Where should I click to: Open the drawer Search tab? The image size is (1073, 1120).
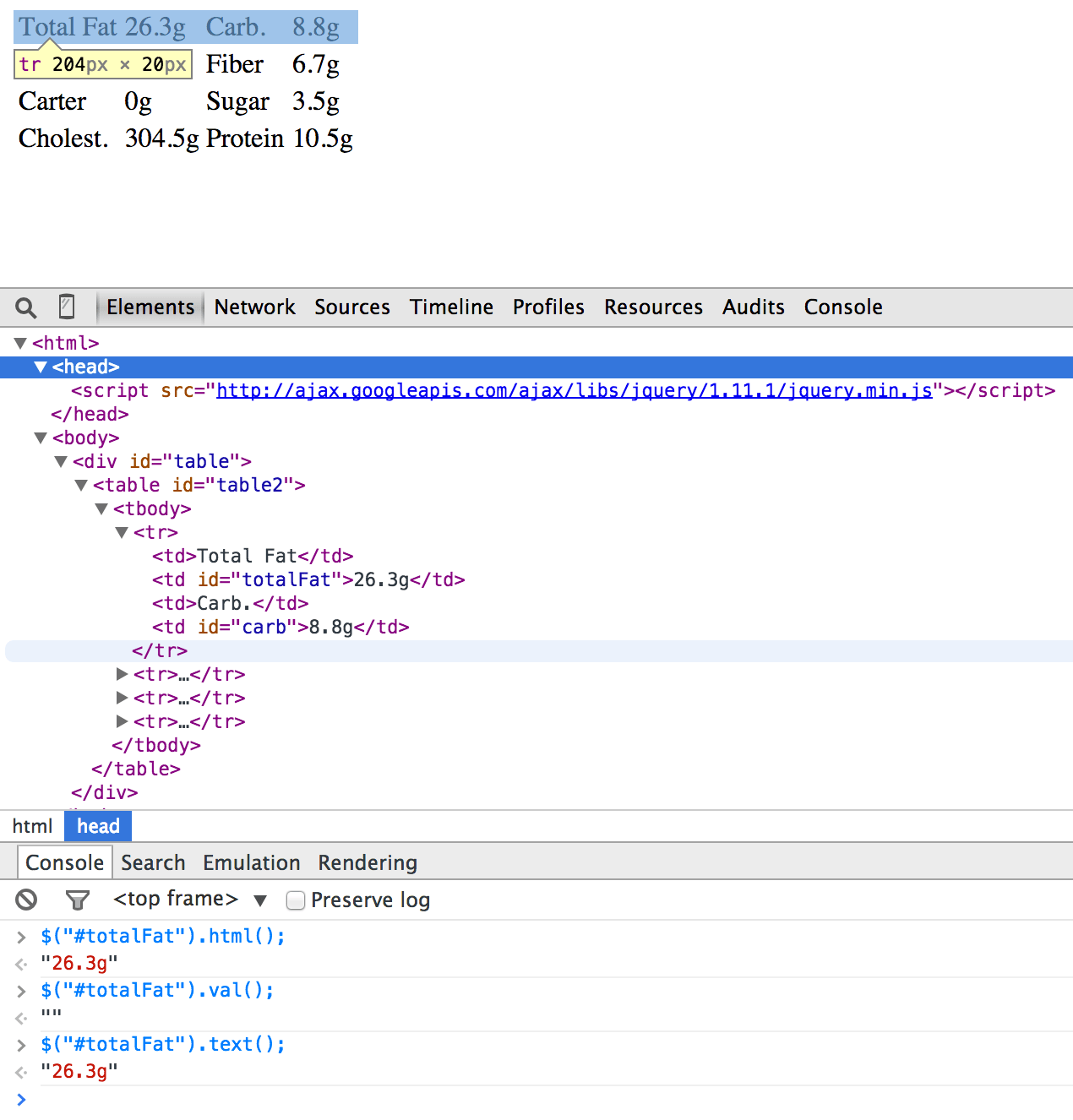(x=153, y=862)
